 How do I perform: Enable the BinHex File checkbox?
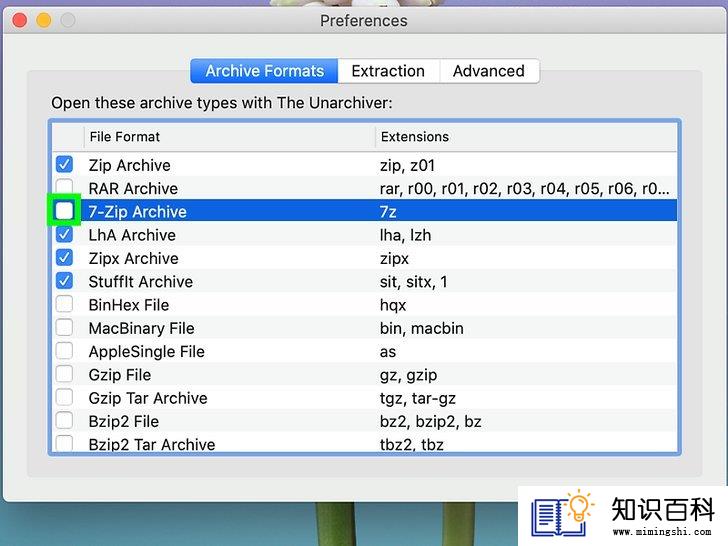pos(64,304)
